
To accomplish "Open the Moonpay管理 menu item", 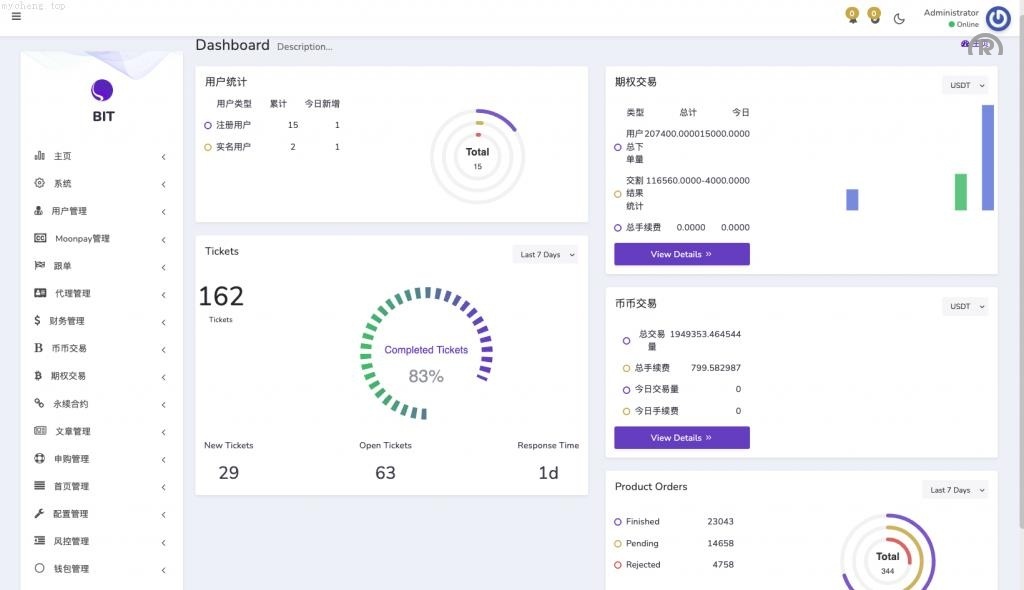I will [x=82, y=239].
